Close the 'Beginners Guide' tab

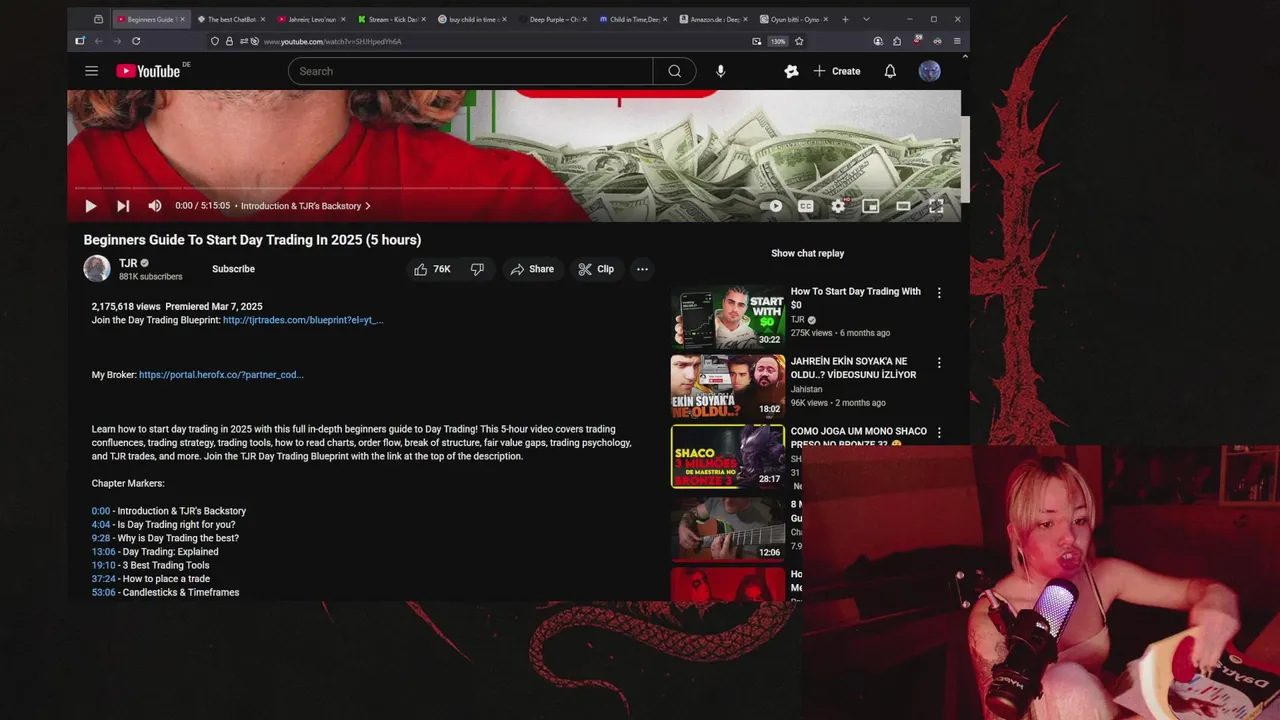tap(182, 19)
